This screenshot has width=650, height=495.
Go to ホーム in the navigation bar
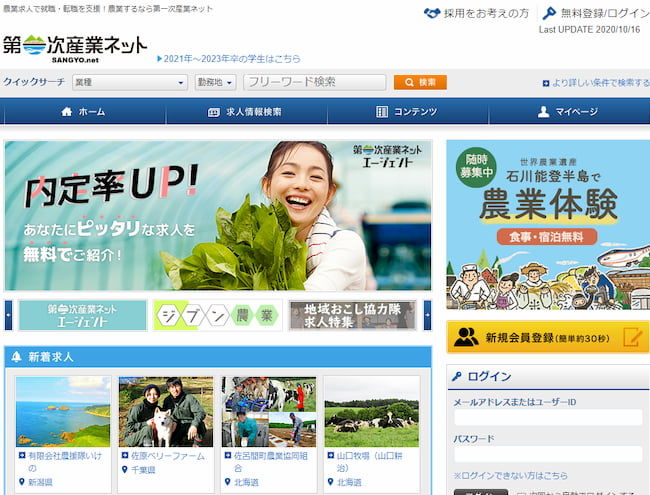point(83,112)
